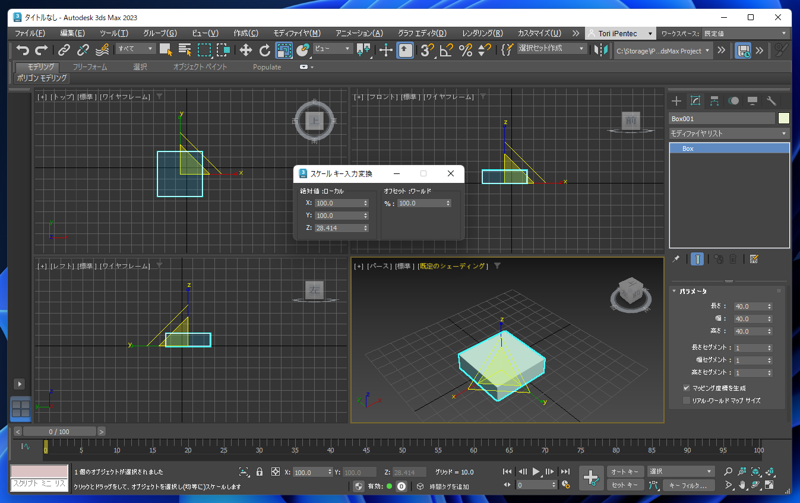Open the 選択セット作成 dropdown
The height and width of the screenshot is (503, 800).
[550, 49]
